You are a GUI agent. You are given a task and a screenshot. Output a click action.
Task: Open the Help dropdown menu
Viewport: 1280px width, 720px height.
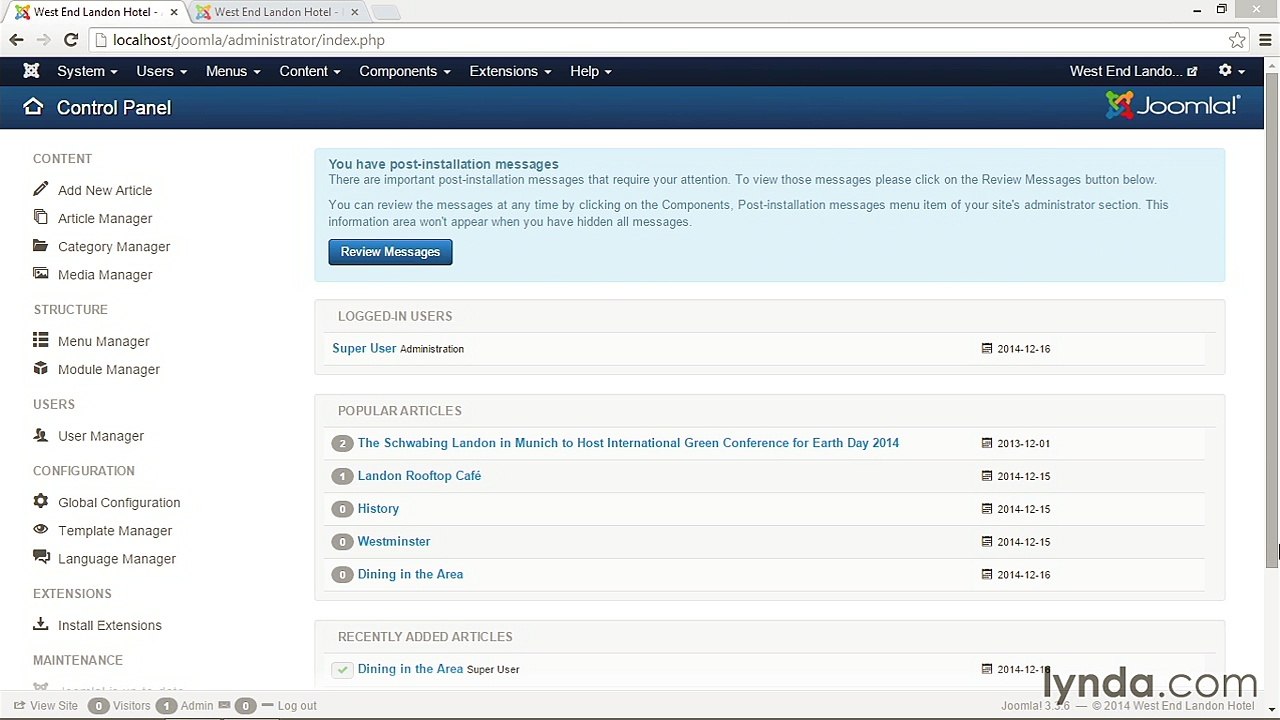pos(591,71)
